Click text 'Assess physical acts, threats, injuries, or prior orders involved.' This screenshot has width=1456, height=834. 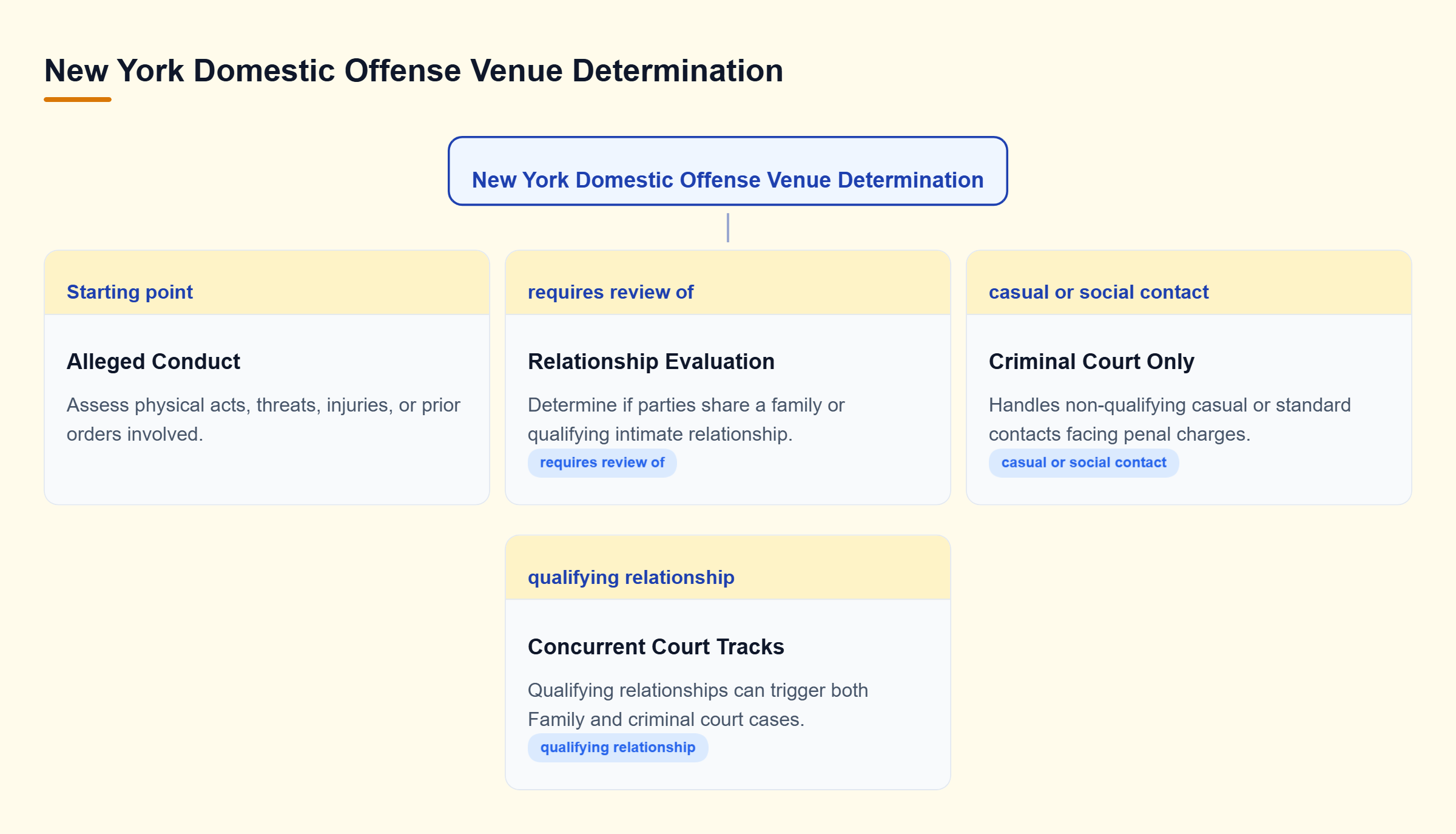263,419
